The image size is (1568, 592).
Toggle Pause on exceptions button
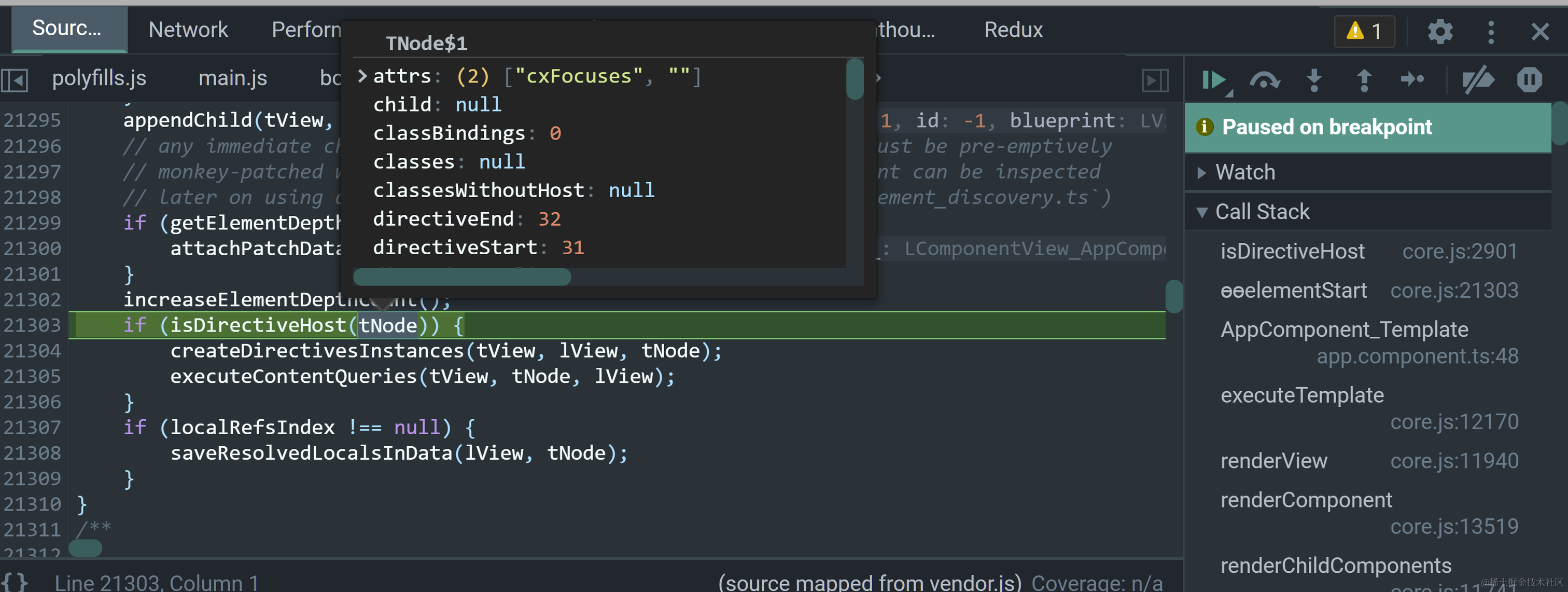click(x=1529, y=80)
